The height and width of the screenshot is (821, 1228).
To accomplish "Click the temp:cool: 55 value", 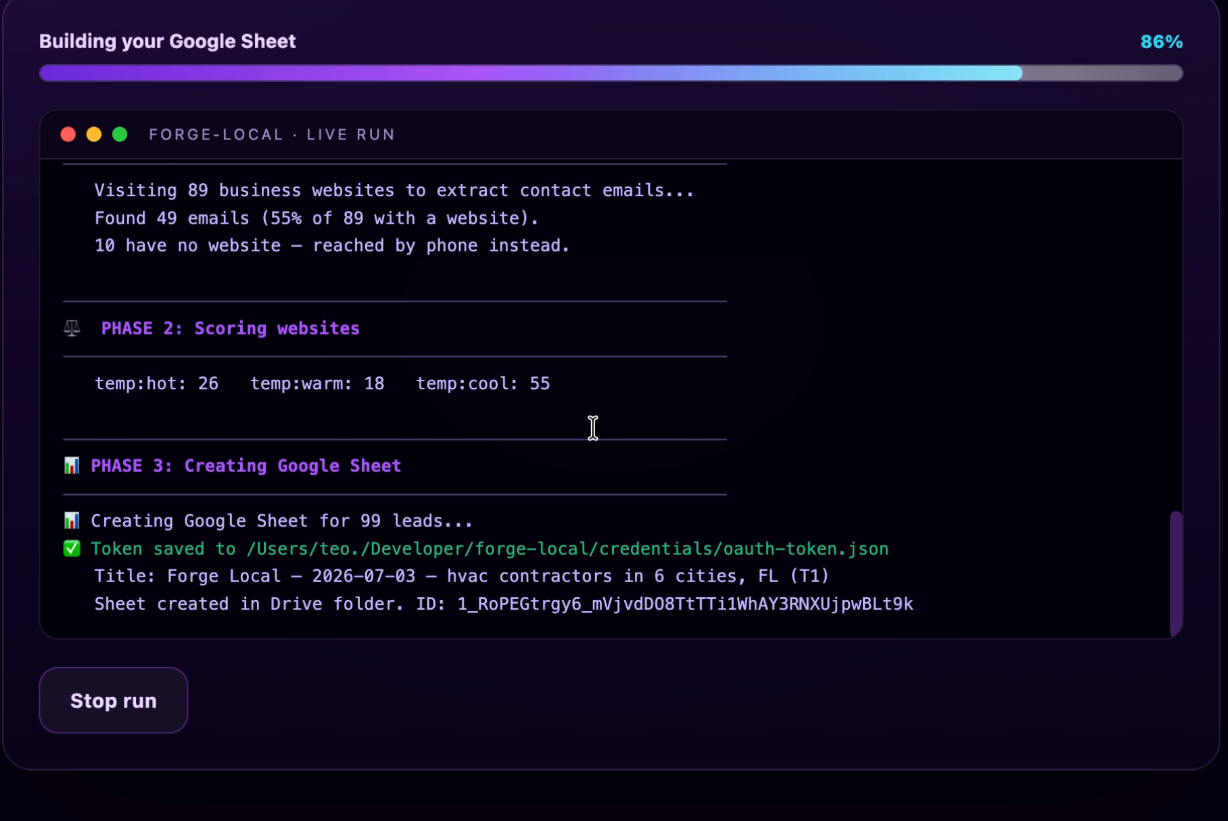I will tap(483, 383).
